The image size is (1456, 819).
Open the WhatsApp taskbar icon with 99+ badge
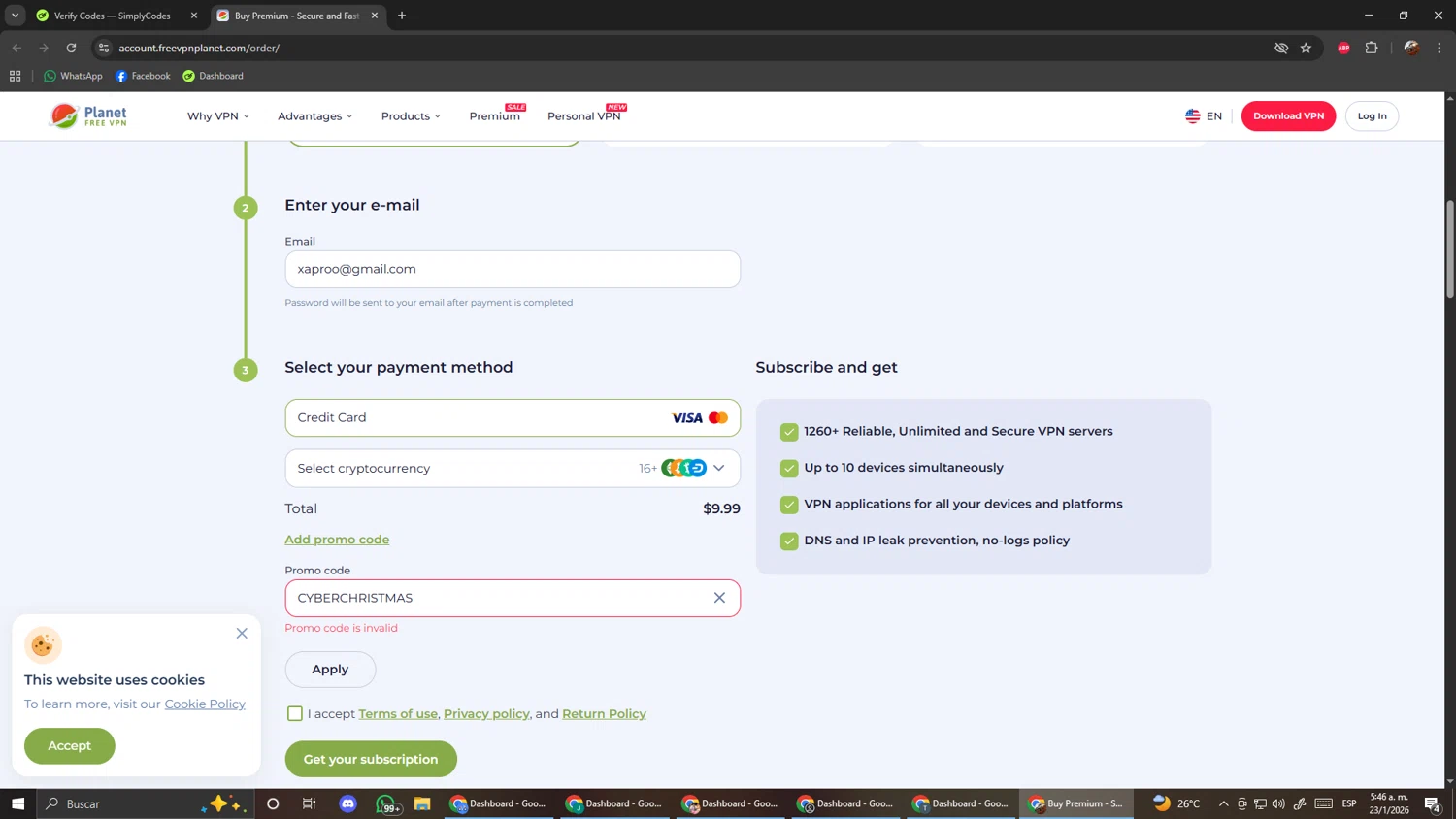coord(386,803)
